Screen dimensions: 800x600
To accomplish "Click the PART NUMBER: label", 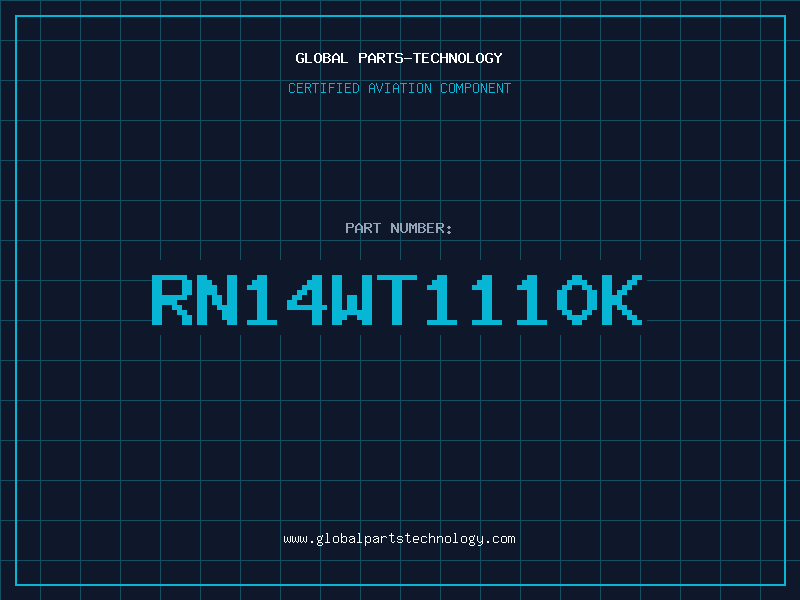I will pyautogui.click(x=398, y=228).
